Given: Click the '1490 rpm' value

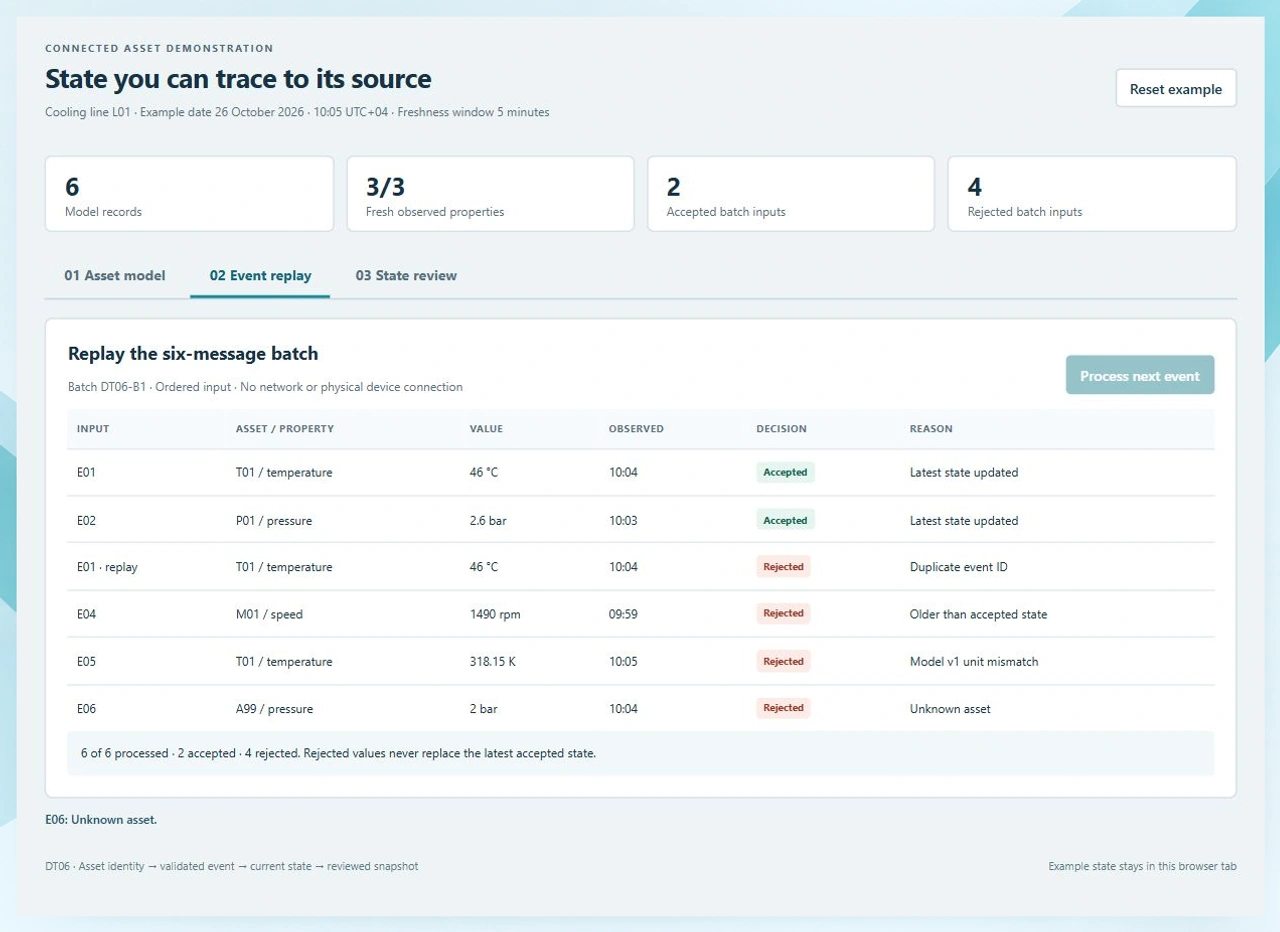Looking at the screenshot, I should click(495, 614).
